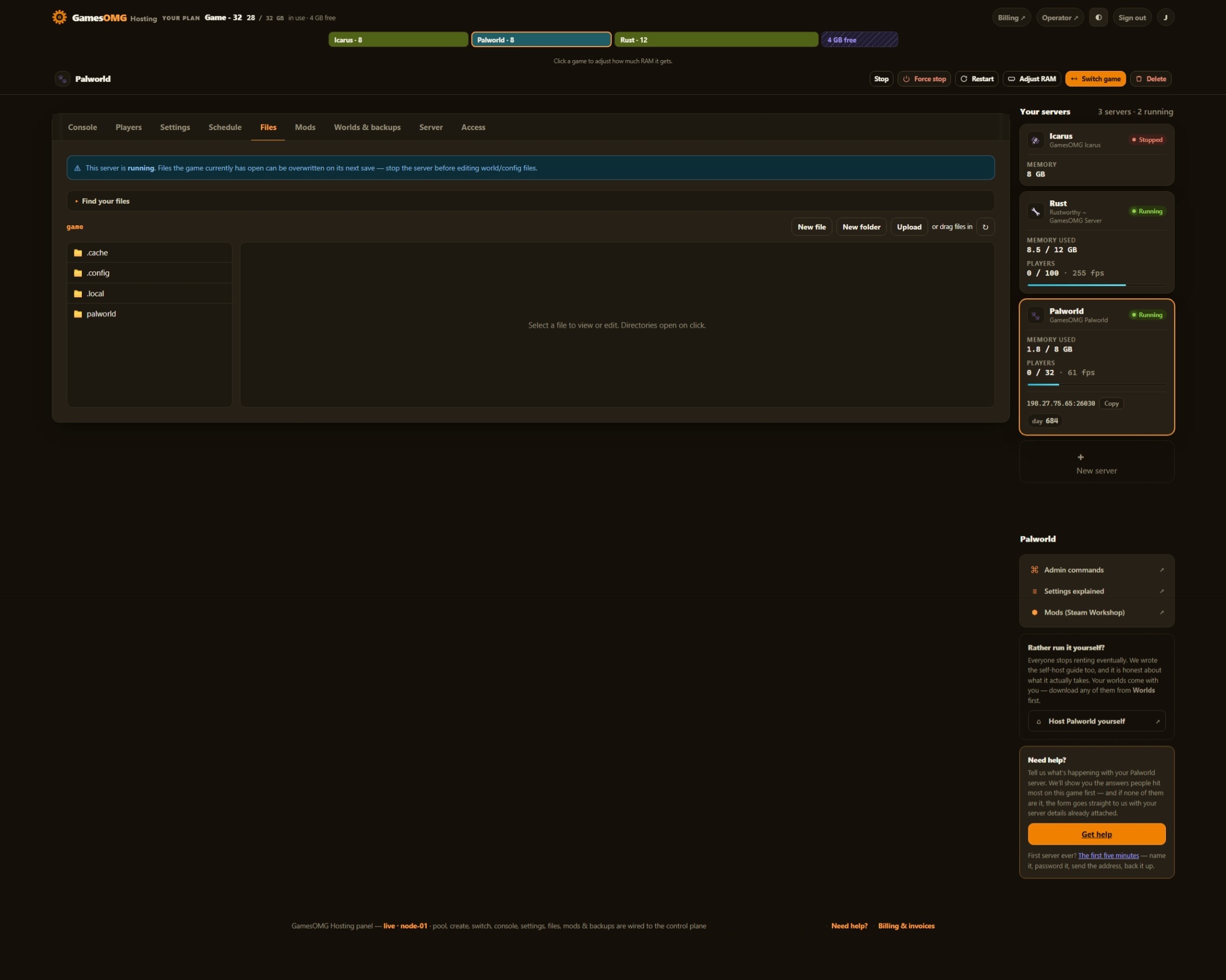Image resolution: width=1226 pixels, height=980 pixels.
Task: Click the IP address 198.27.75.65:26030
Action: point(1060,403)
